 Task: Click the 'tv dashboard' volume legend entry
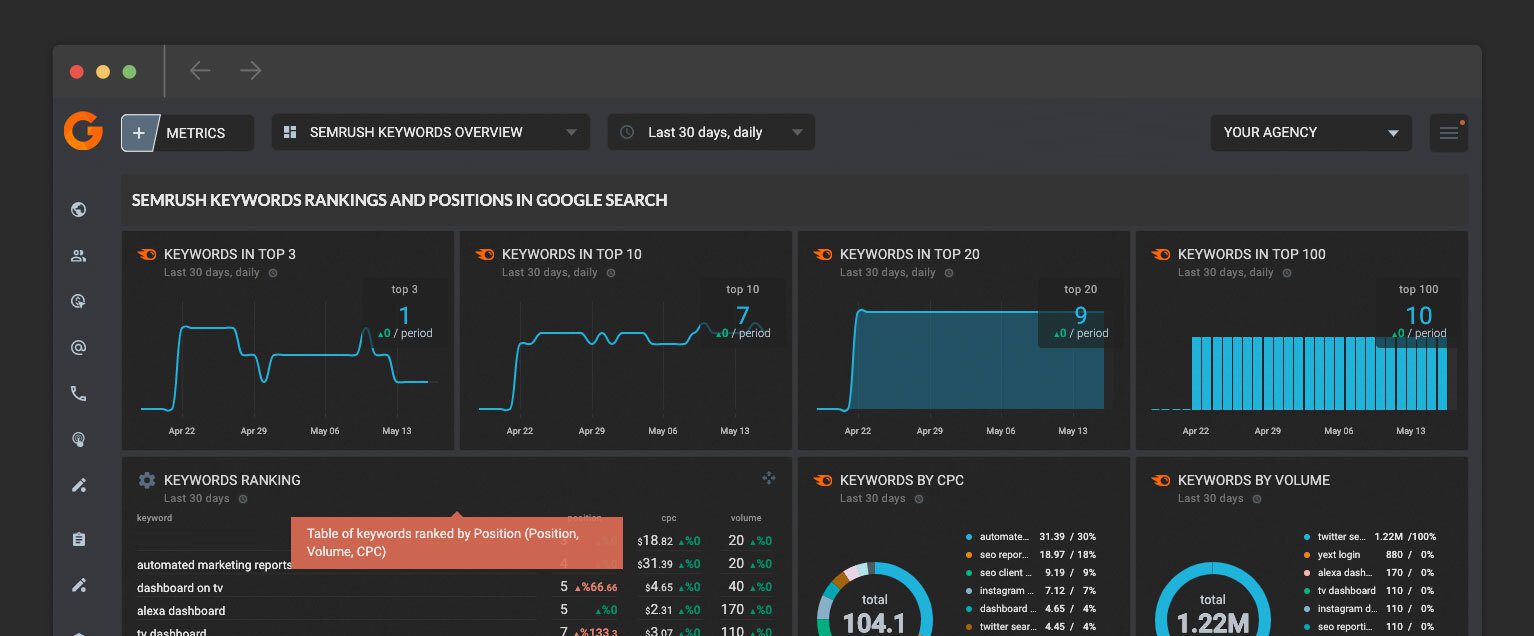[x=1370, y=591]
